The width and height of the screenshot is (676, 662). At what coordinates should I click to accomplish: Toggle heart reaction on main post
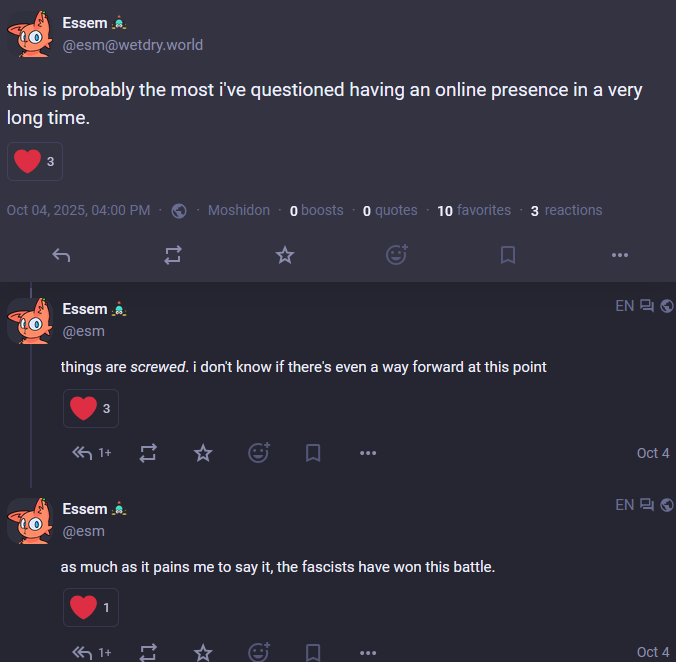point(35,161)
